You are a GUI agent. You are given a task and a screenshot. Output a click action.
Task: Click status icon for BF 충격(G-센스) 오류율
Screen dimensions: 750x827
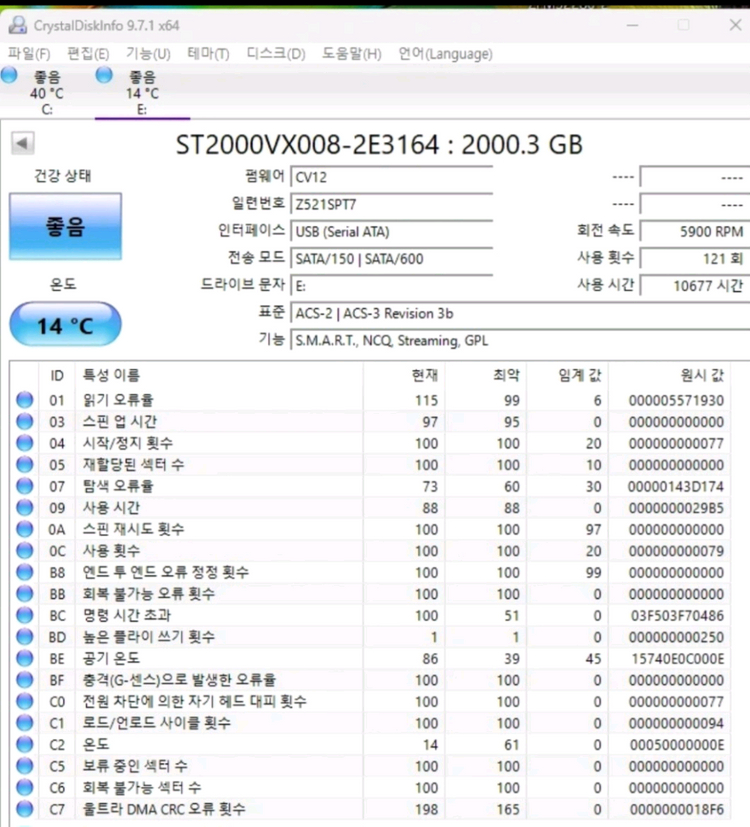pos(24,680)
